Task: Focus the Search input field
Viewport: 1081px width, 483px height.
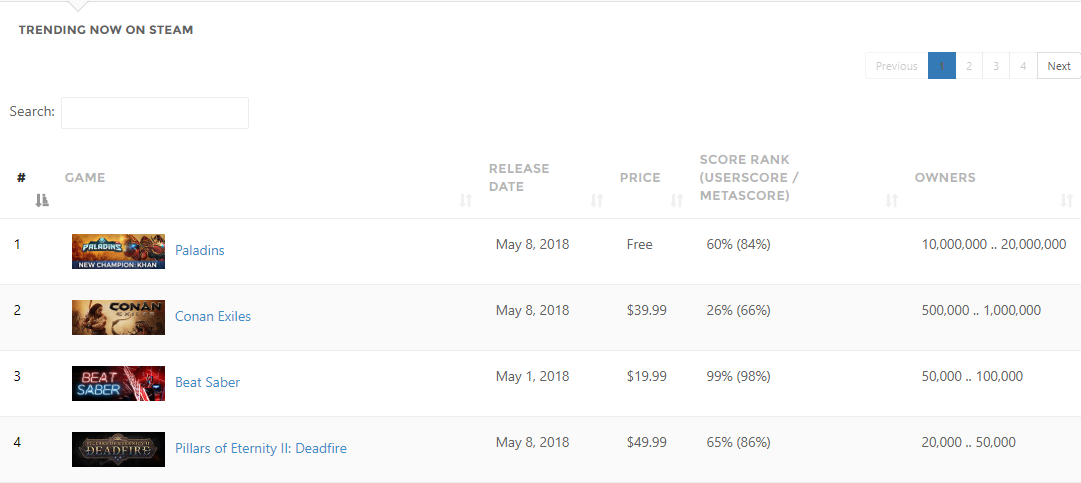Action: coord(155,113)
